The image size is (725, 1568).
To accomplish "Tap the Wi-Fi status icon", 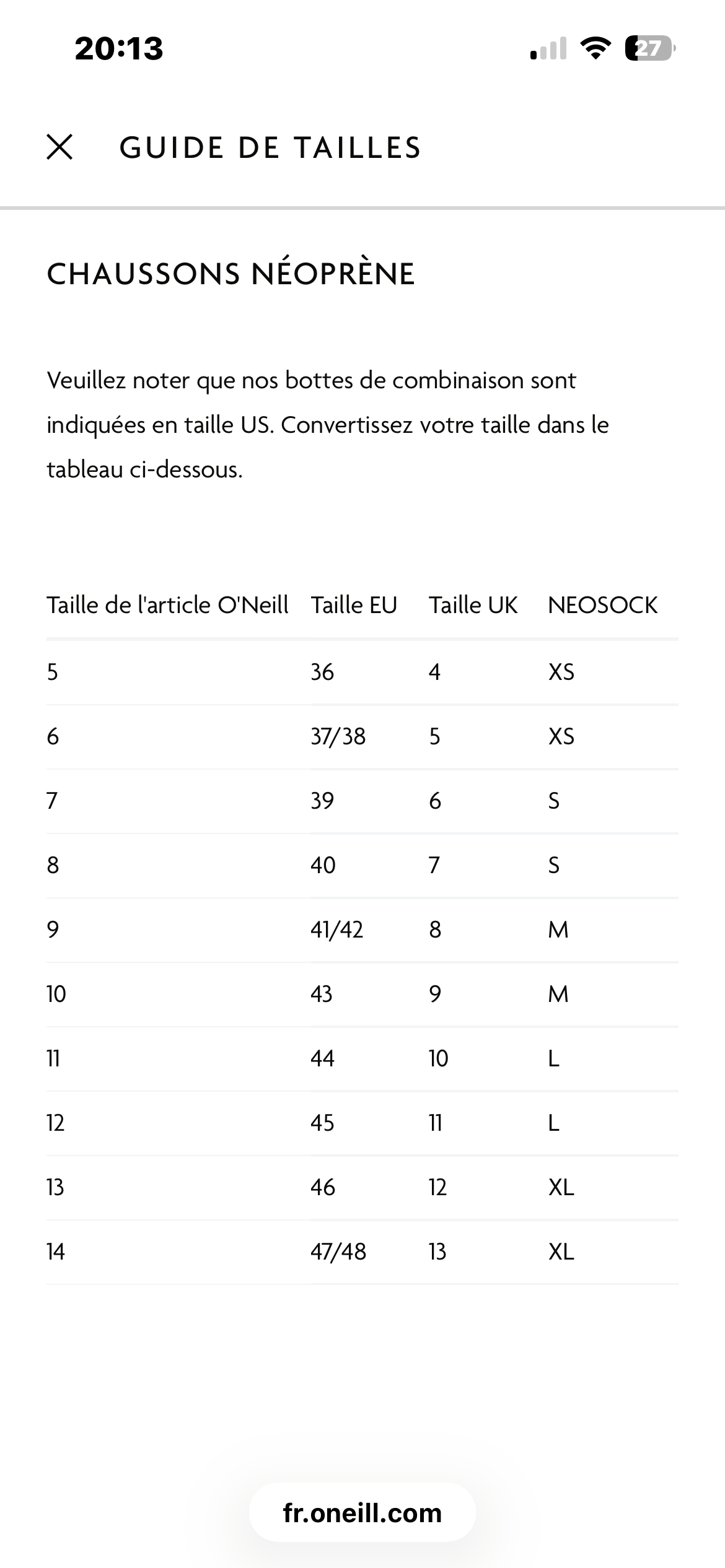I will [x=595, y=48].
